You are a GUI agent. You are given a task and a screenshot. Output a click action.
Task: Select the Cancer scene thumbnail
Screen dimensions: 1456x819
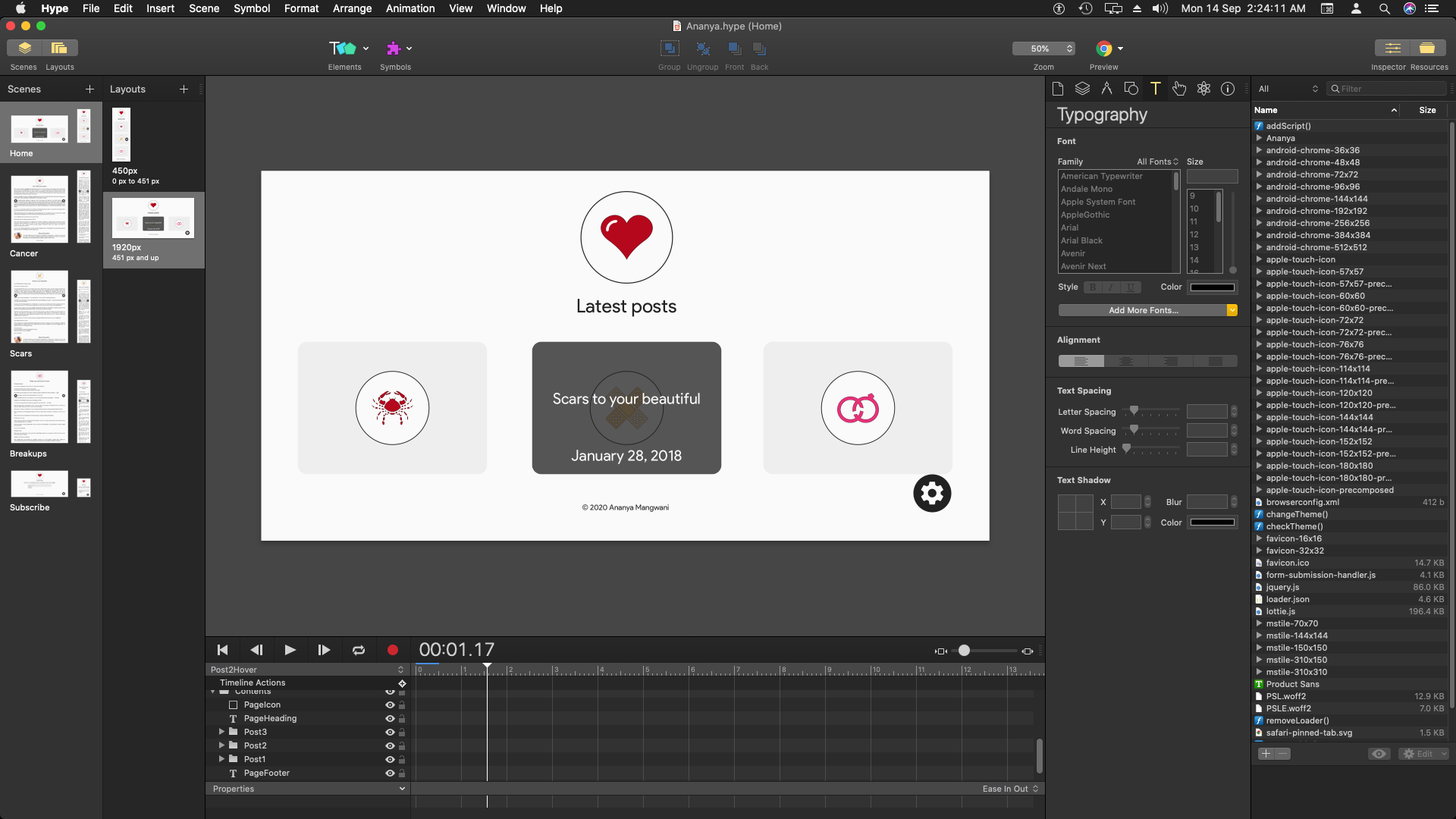click(39, 209)
